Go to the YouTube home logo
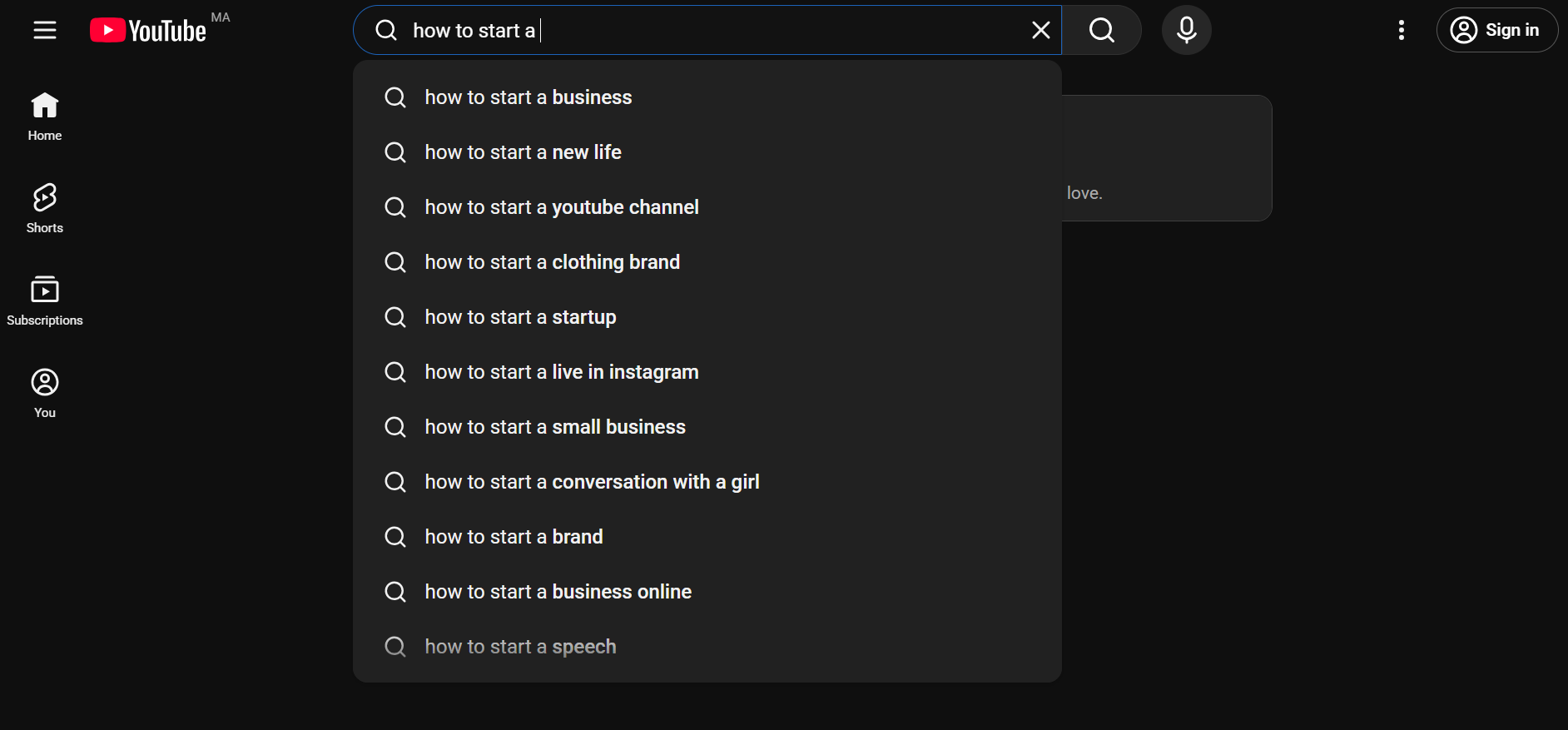The width and height of the screenshot is (1568, 730). click(x=148, y=31)
